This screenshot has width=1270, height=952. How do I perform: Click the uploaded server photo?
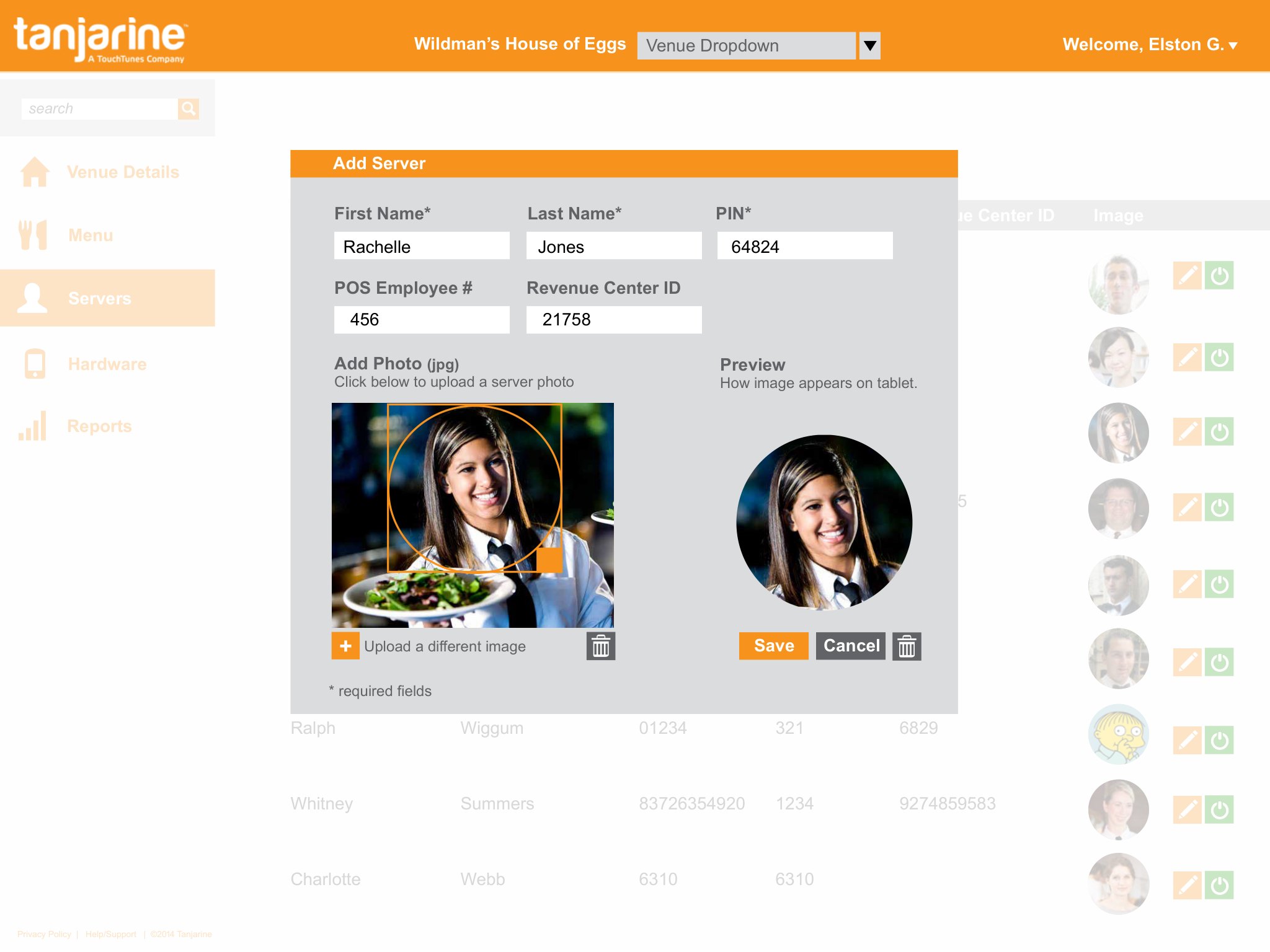(473, 515)
